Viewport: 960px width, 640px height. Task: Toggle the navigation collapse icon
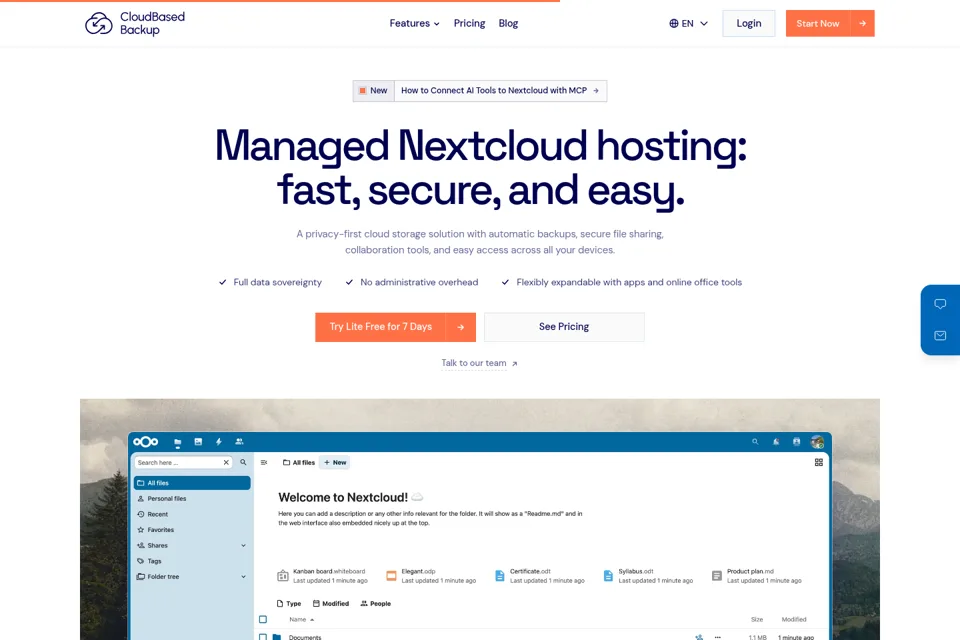coord(264,462)
